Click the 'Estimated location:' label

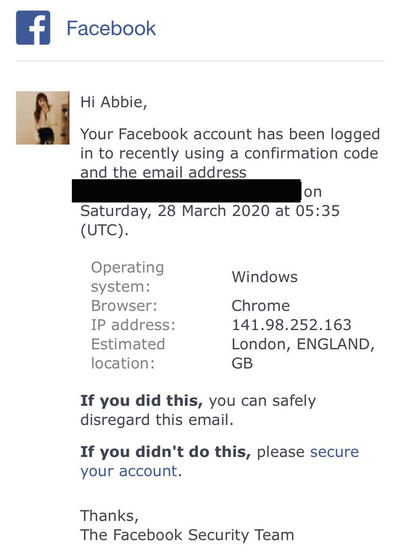point(128,354)
